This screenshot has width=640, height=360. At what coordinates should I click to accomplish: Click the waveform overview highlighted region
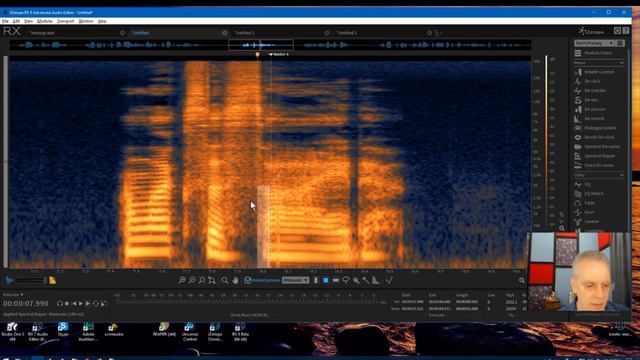(x=260, y=44)
